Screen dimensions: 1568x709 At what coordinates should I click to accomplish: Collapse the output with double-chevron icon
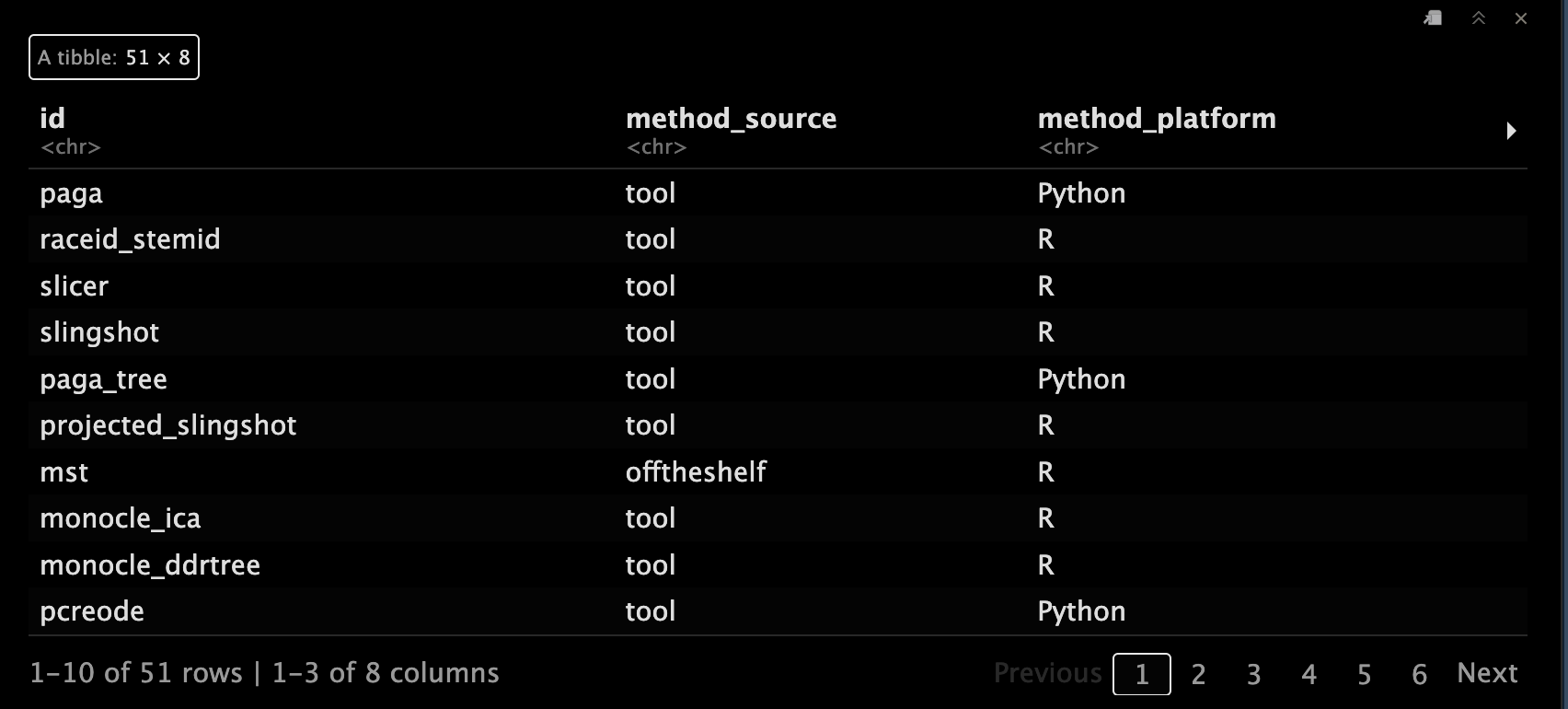point(1479,18)
